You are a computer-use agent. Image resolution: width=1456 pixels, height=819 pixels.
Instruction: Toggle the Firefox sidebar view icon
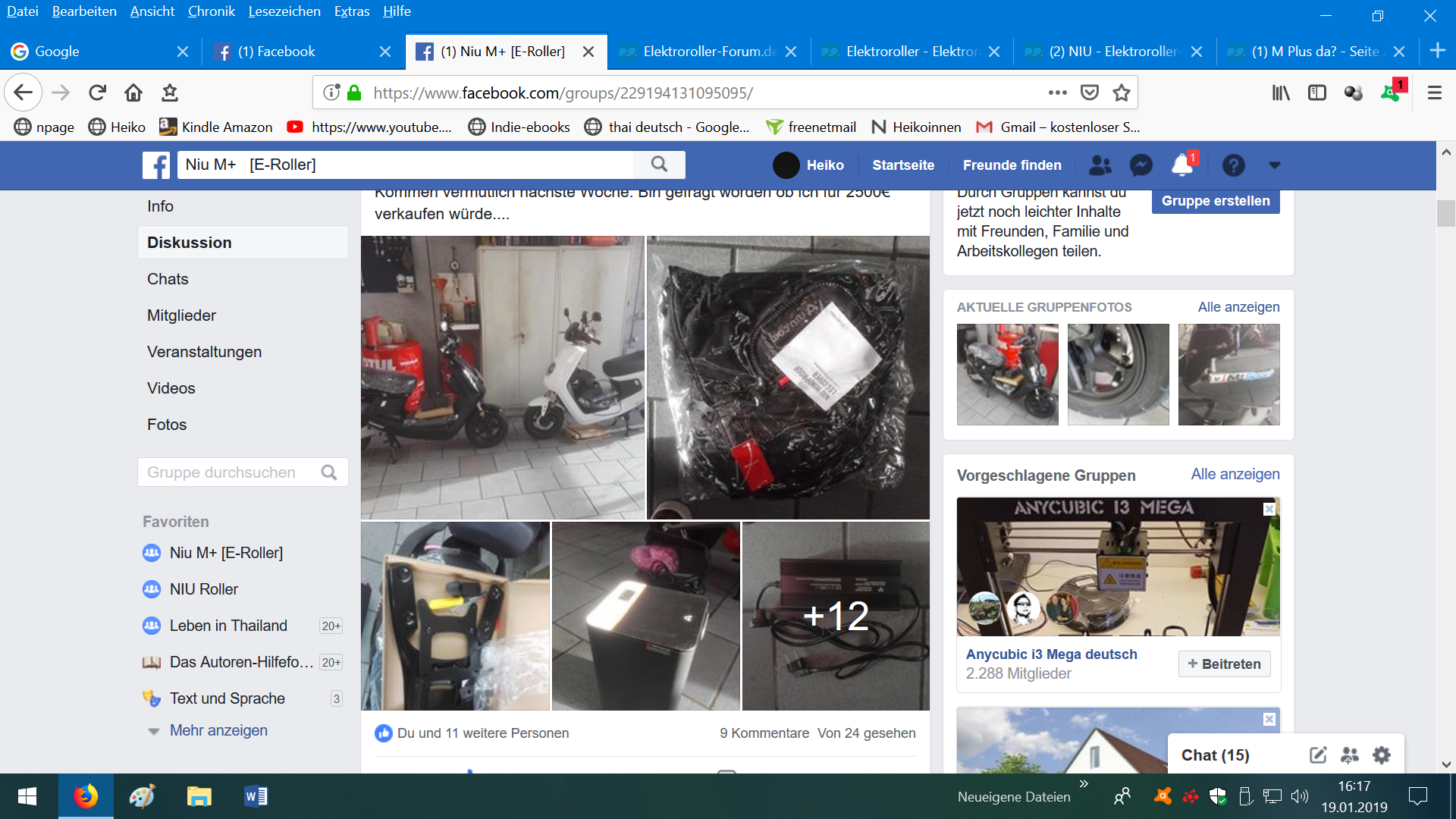pos(1317,93)
